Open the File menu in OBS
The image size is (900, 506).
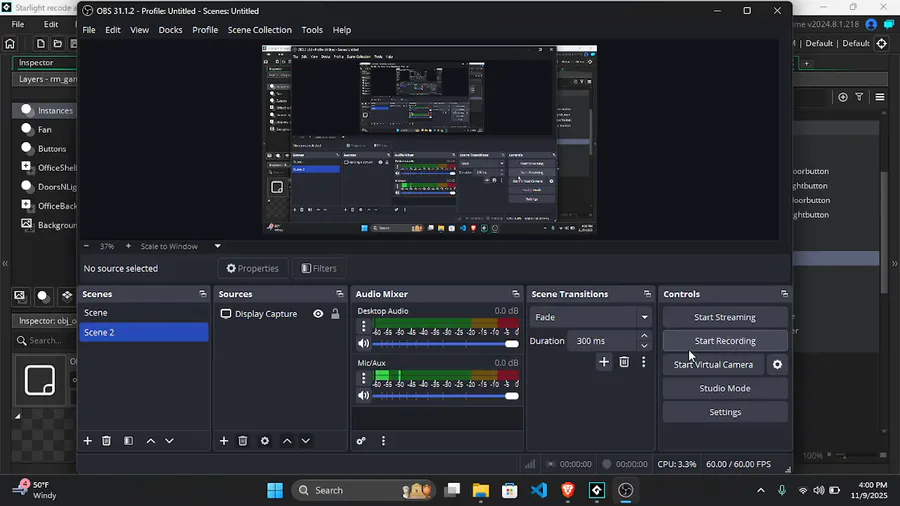point(89,30)
